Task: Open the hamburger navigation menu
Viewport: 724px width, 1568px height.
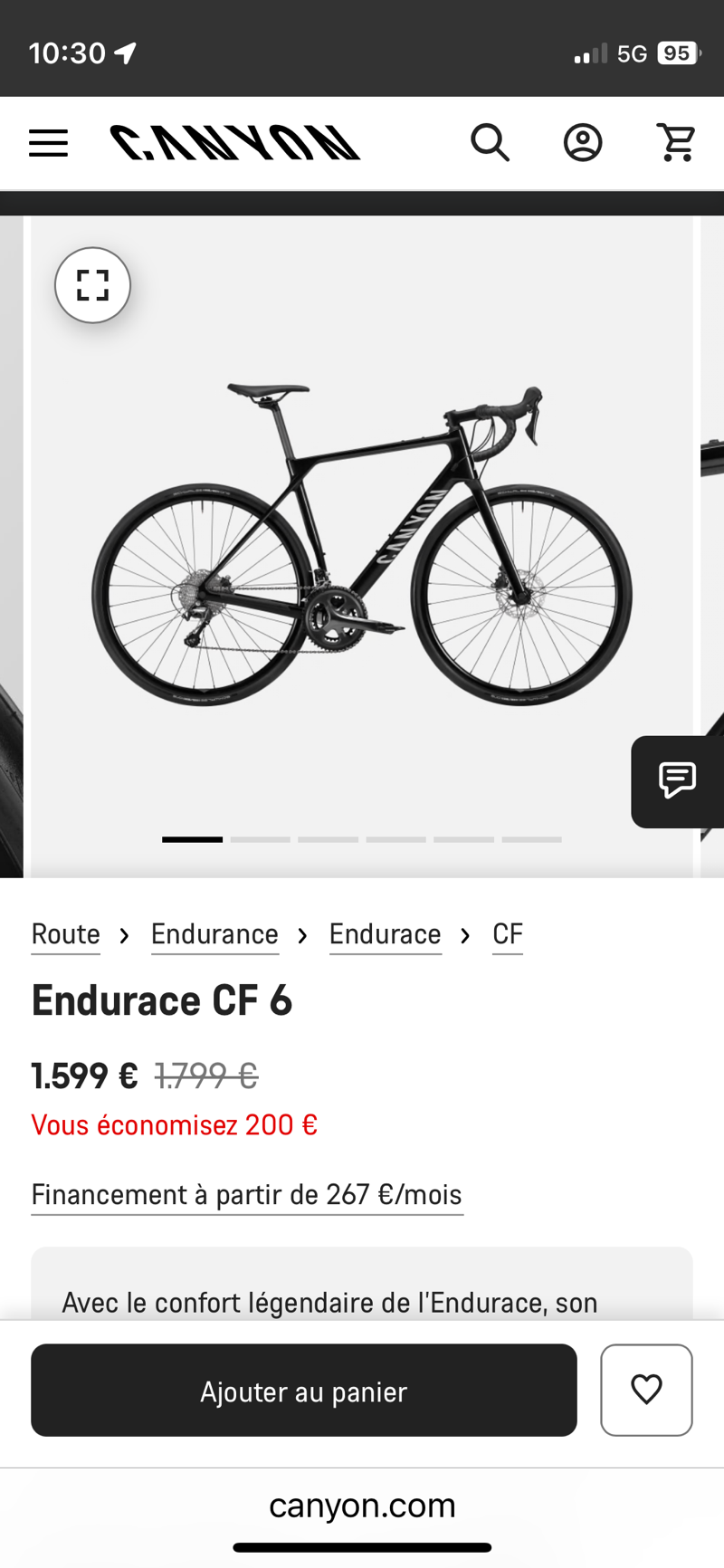Action: (49, 143)
